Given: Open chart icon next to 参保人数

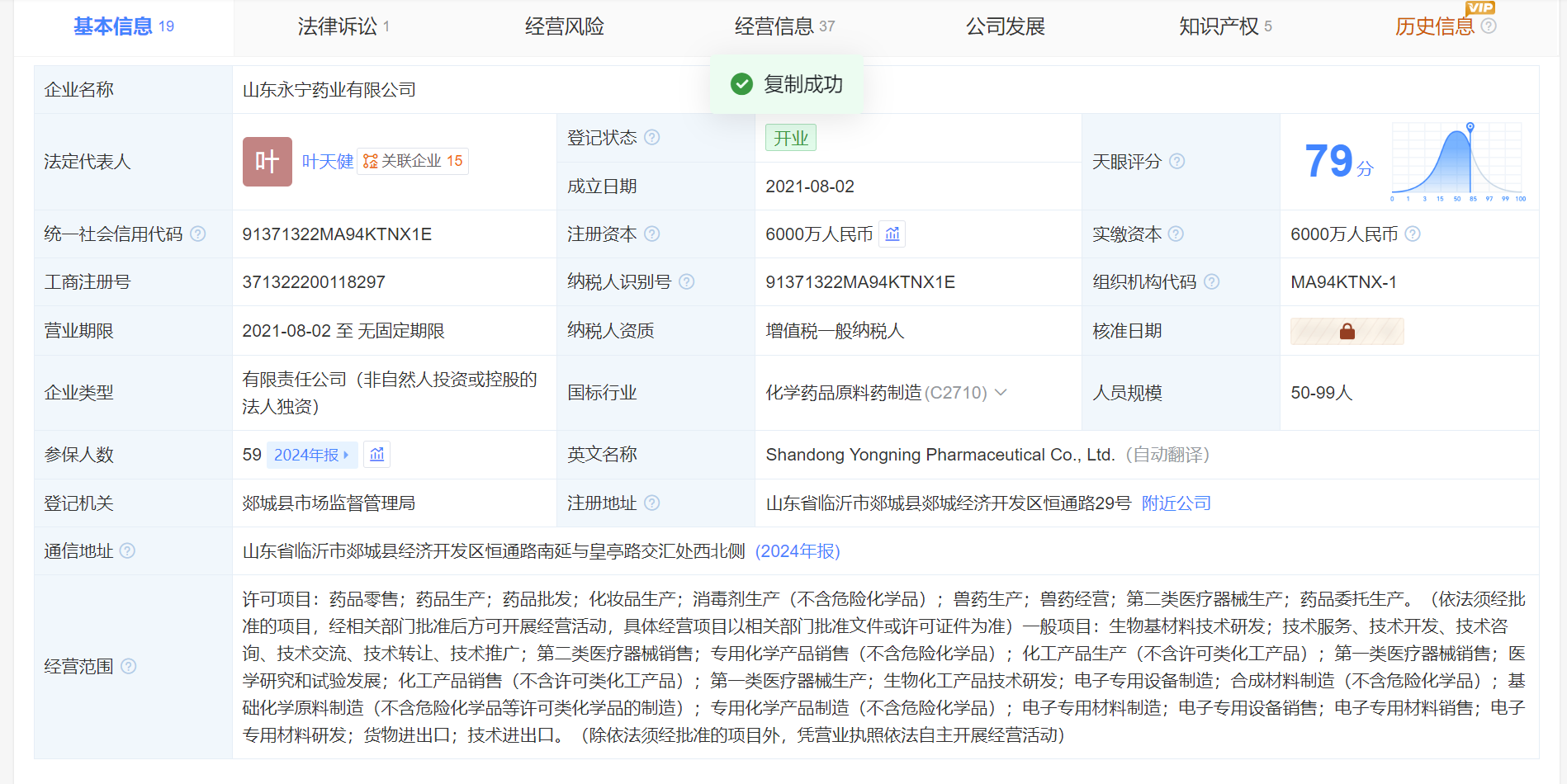Looking at the screenshot, I should 377,455.
